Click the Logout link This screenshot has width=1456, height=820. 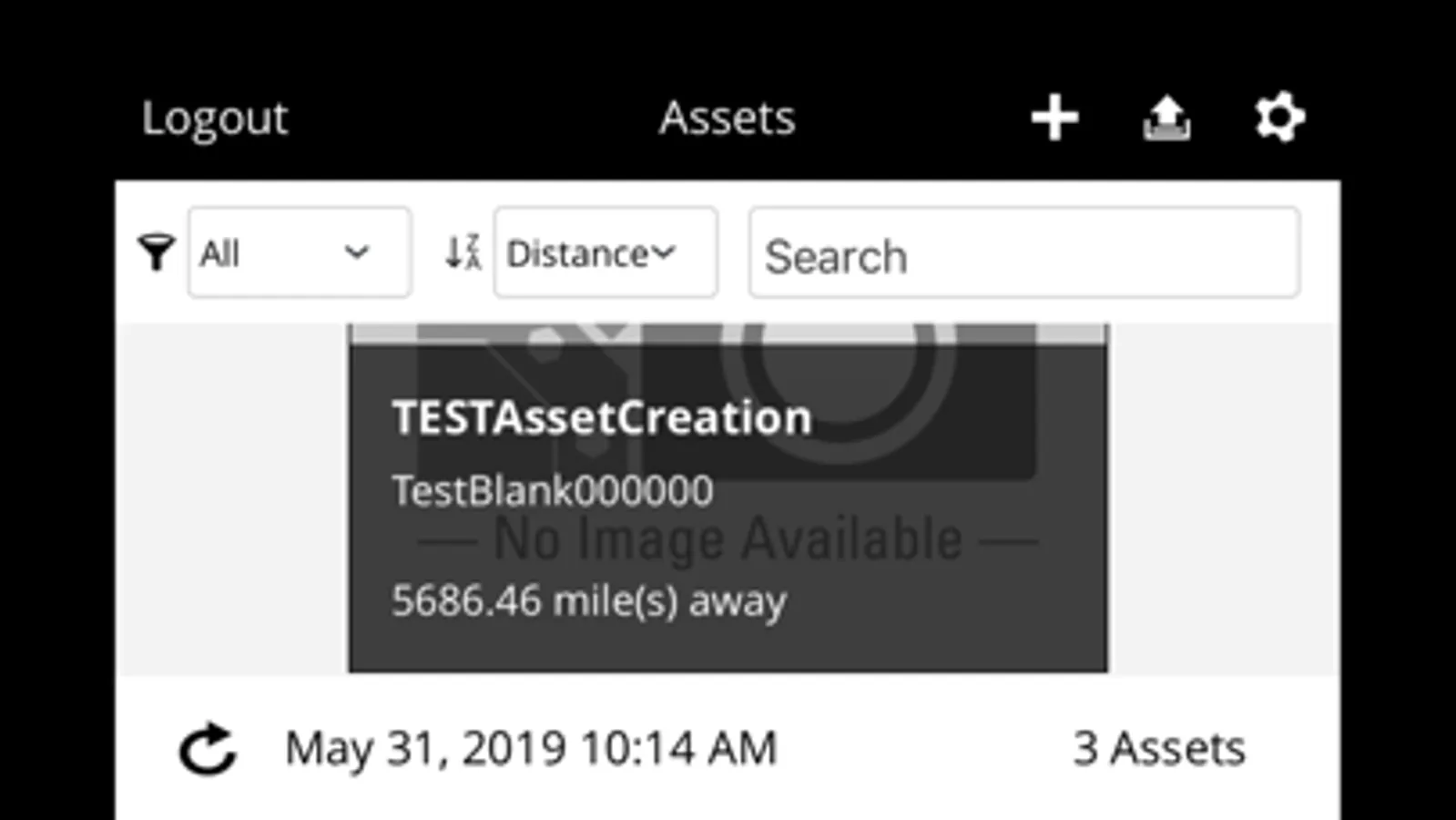[x=214, y=118]
